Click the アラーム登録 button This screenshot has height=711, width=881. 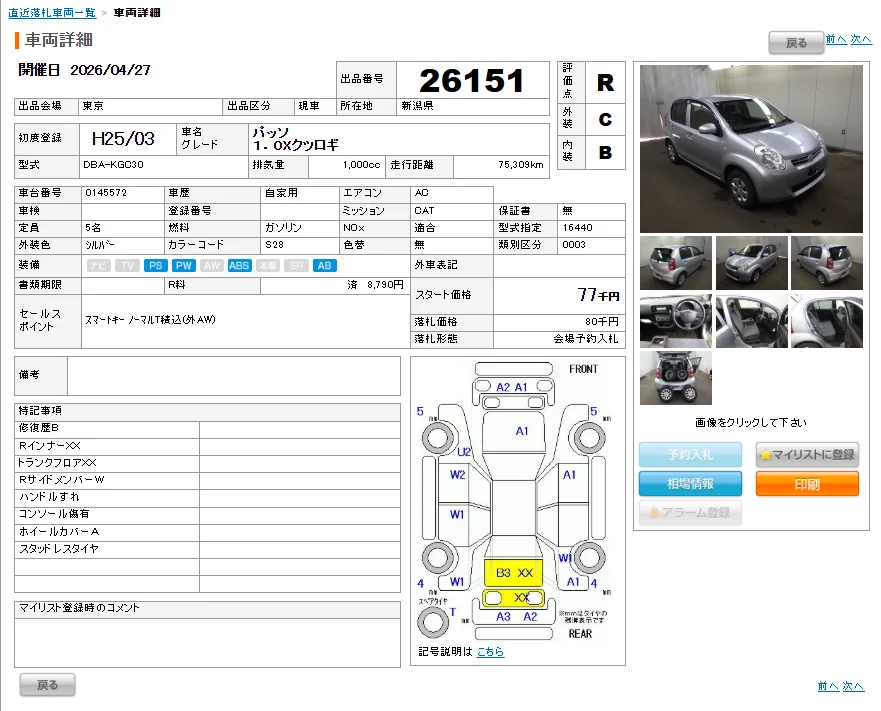(x=690, y=513)
